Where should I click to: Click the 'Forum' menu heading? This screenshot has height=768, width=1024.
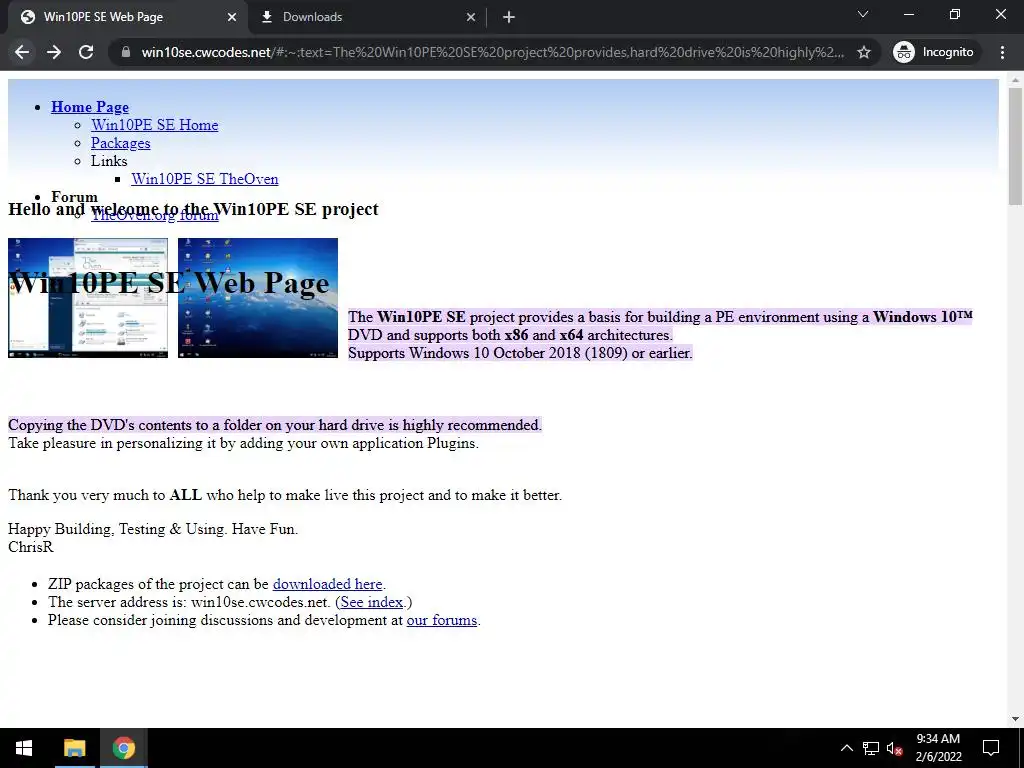point(74,197)
